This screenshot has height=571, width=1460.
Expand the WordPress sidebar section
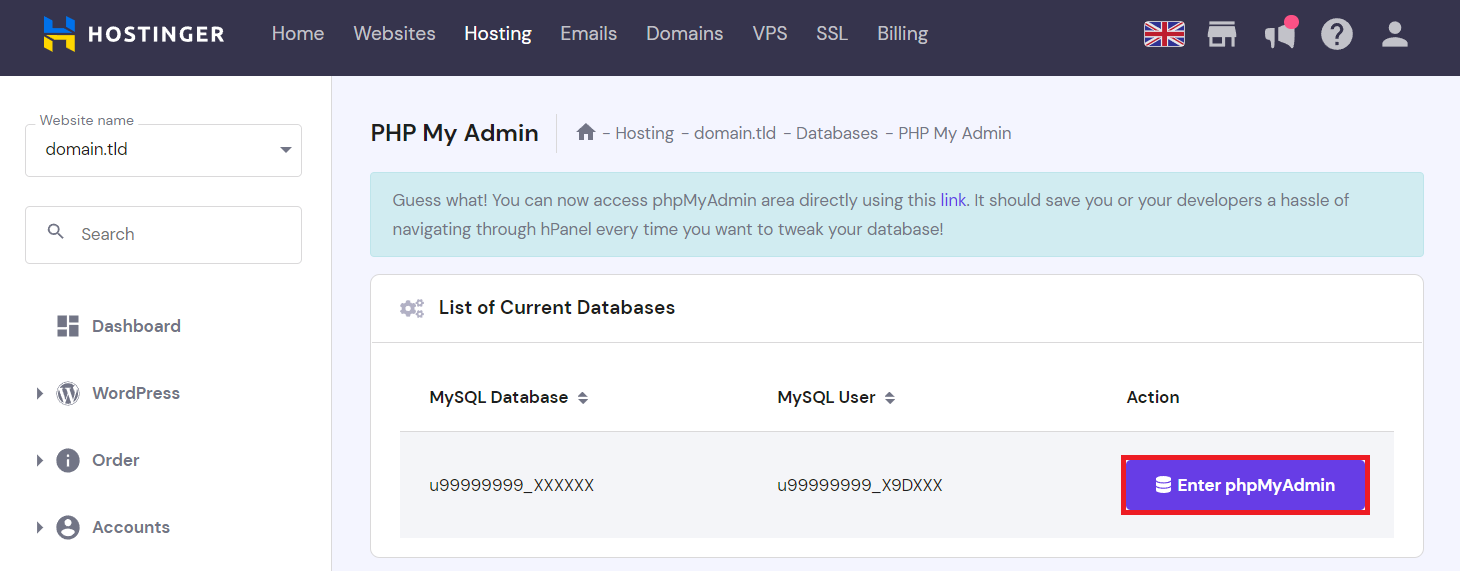40,394
